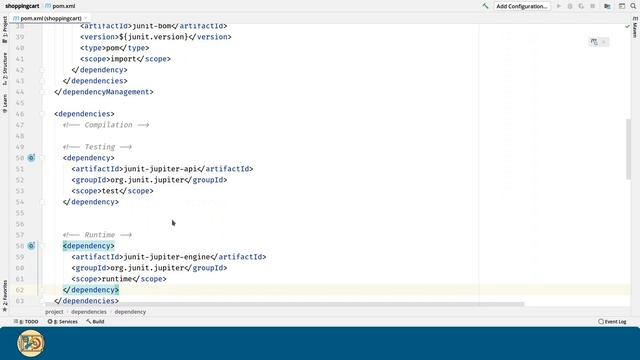Click the closing dependencyManagement tag

(x=104, y=92)
